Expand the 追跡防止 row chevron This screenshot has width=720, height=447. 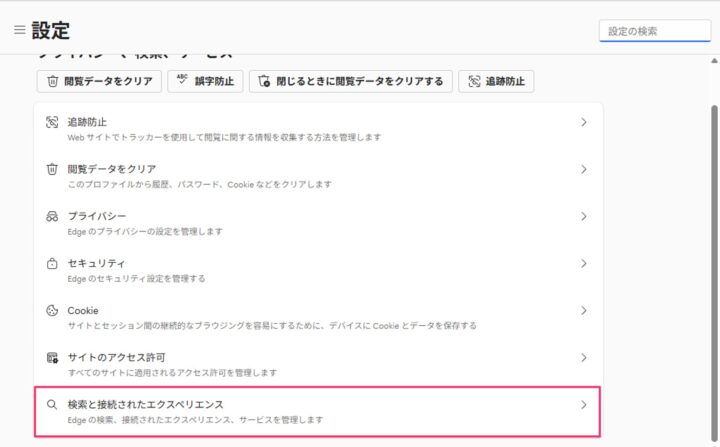click(x=583, y=122)
